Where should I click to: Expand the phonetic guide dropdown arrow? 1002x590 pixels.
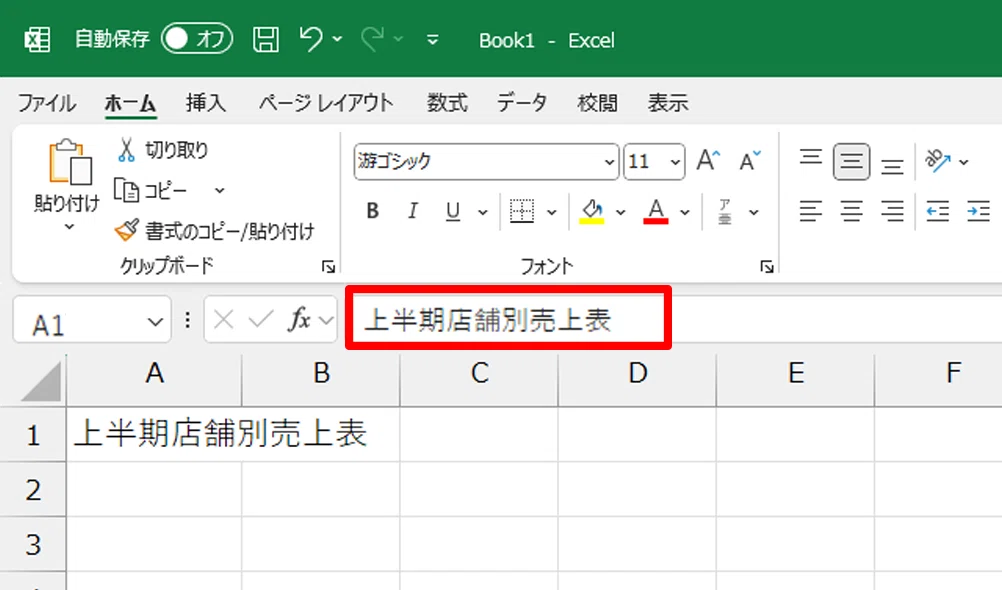click(754, 212)
